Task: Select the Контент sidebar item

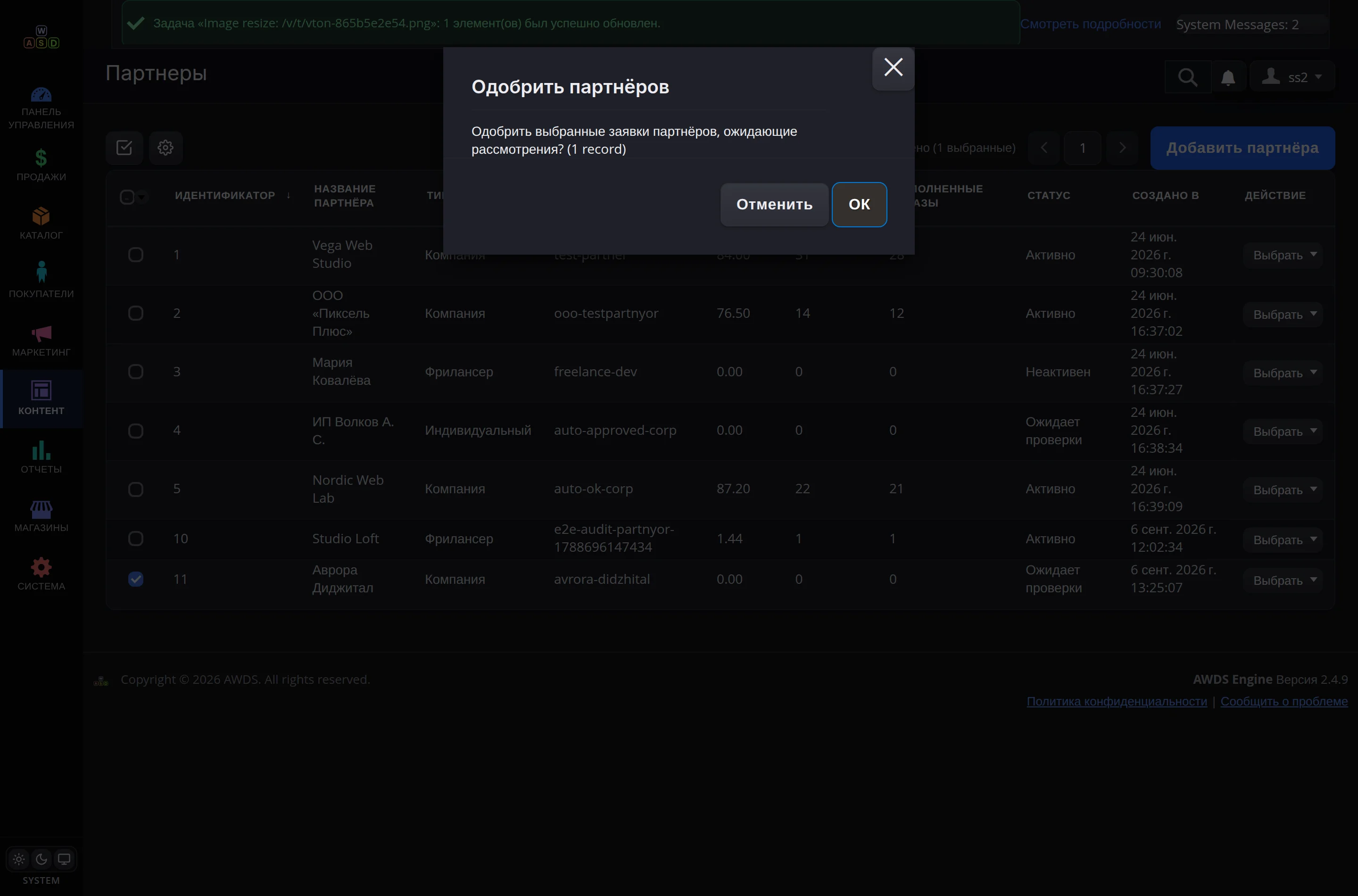Action: point(41,399)
